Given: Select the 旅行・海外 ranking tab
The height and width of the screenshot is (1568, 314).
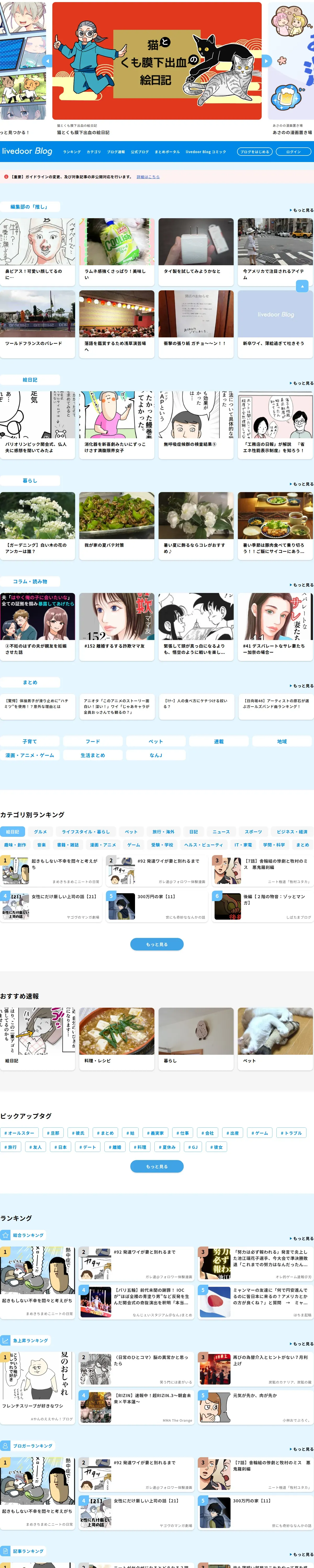Looking at the screenshot, I should coord(163,832).
